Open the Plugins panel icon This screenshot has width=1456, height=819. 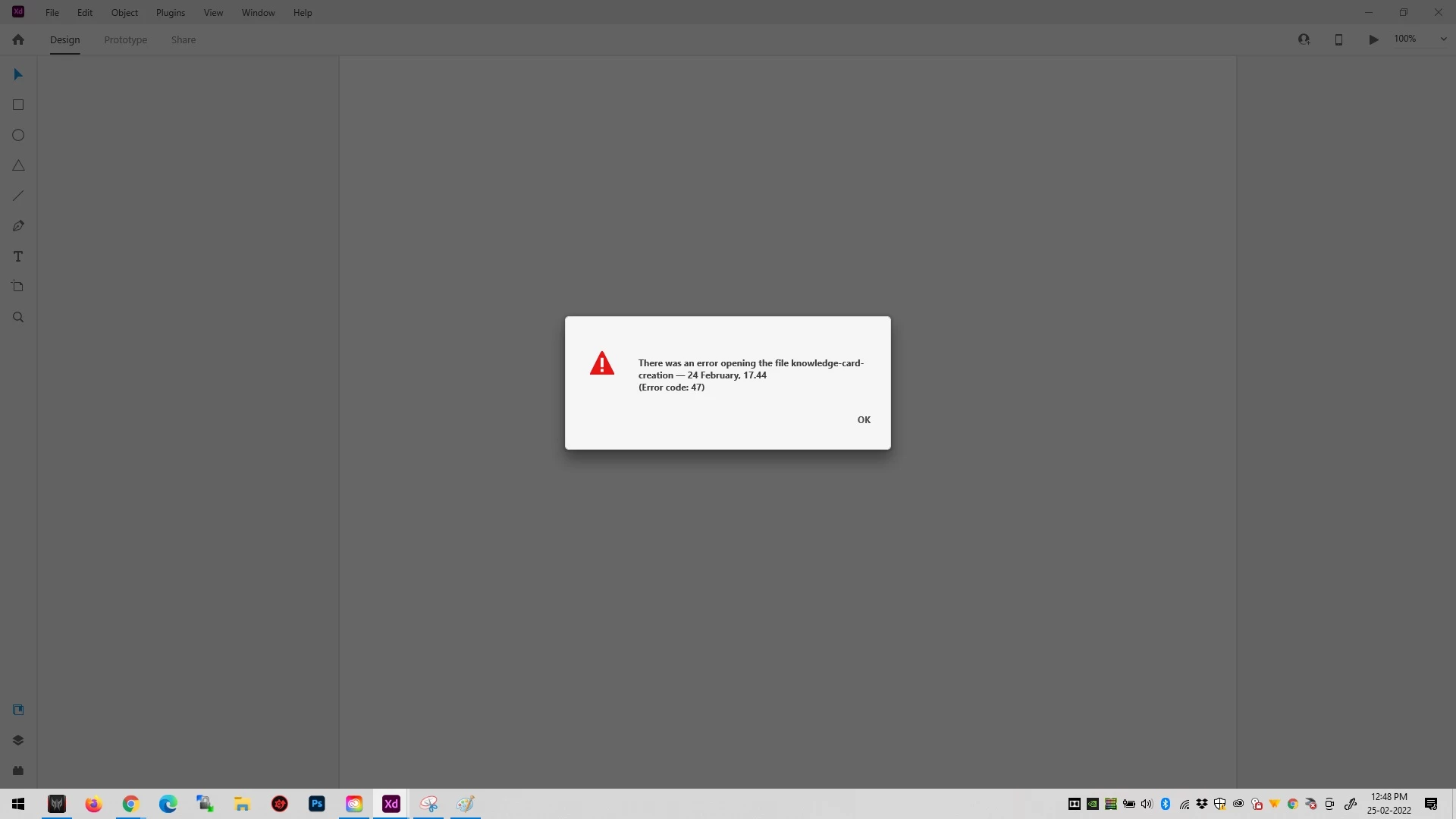coord(18,770)
